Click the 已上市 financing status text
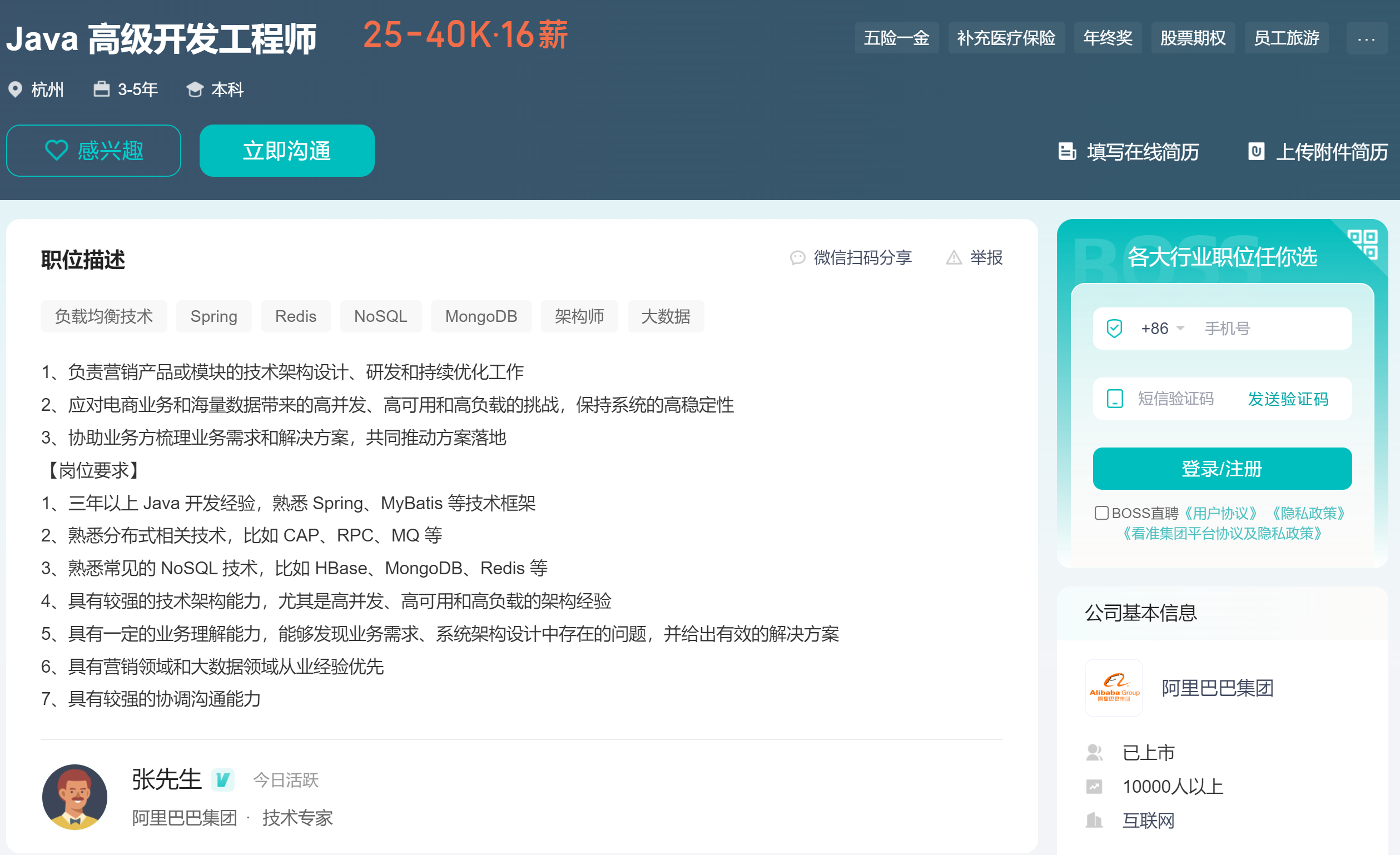1400x855 pixels. pos(1148,753)
